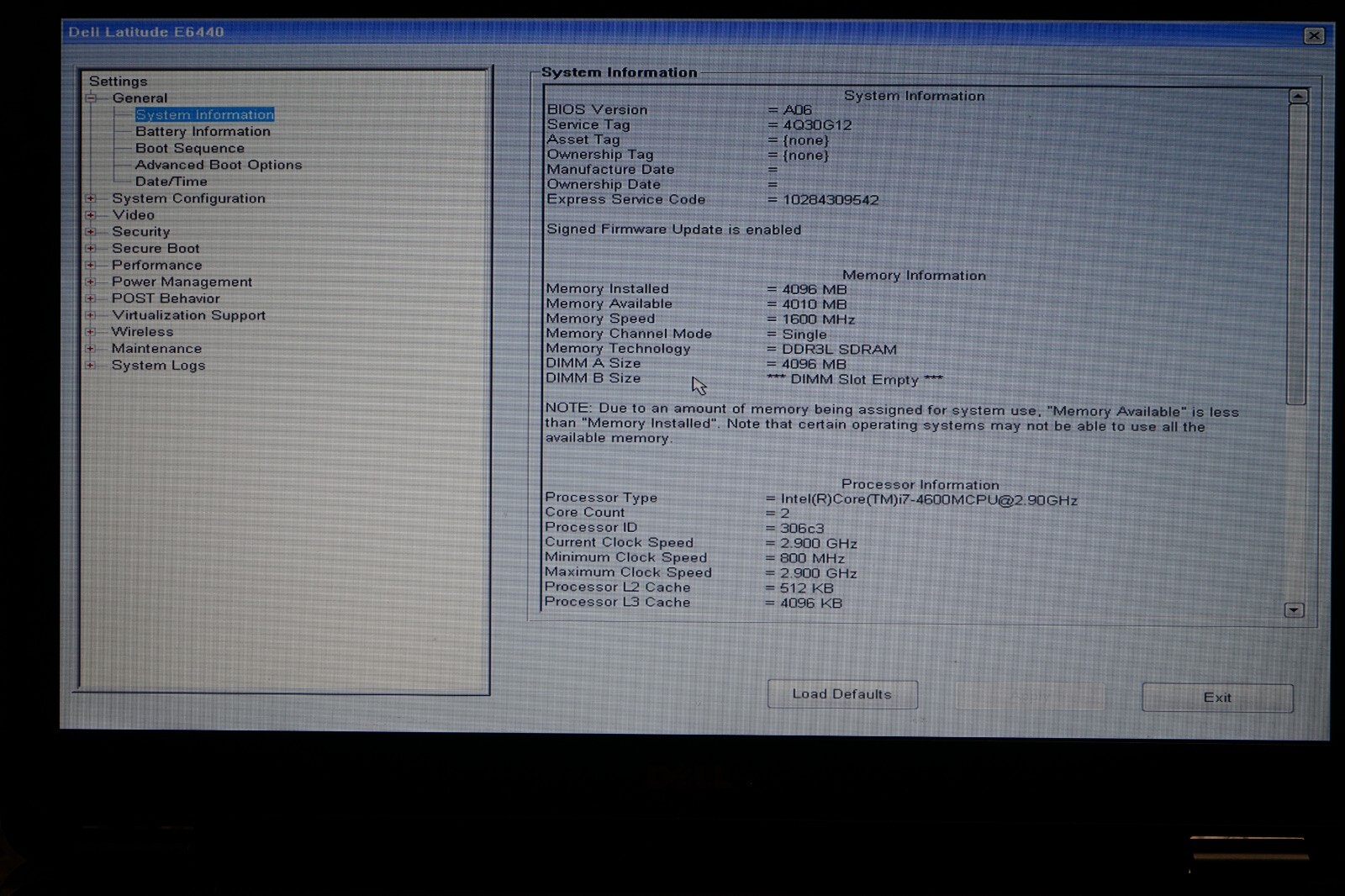The image size is (1345, 896).
Task: Click the Processor ID value 306c3
Action: click(802, 529)
